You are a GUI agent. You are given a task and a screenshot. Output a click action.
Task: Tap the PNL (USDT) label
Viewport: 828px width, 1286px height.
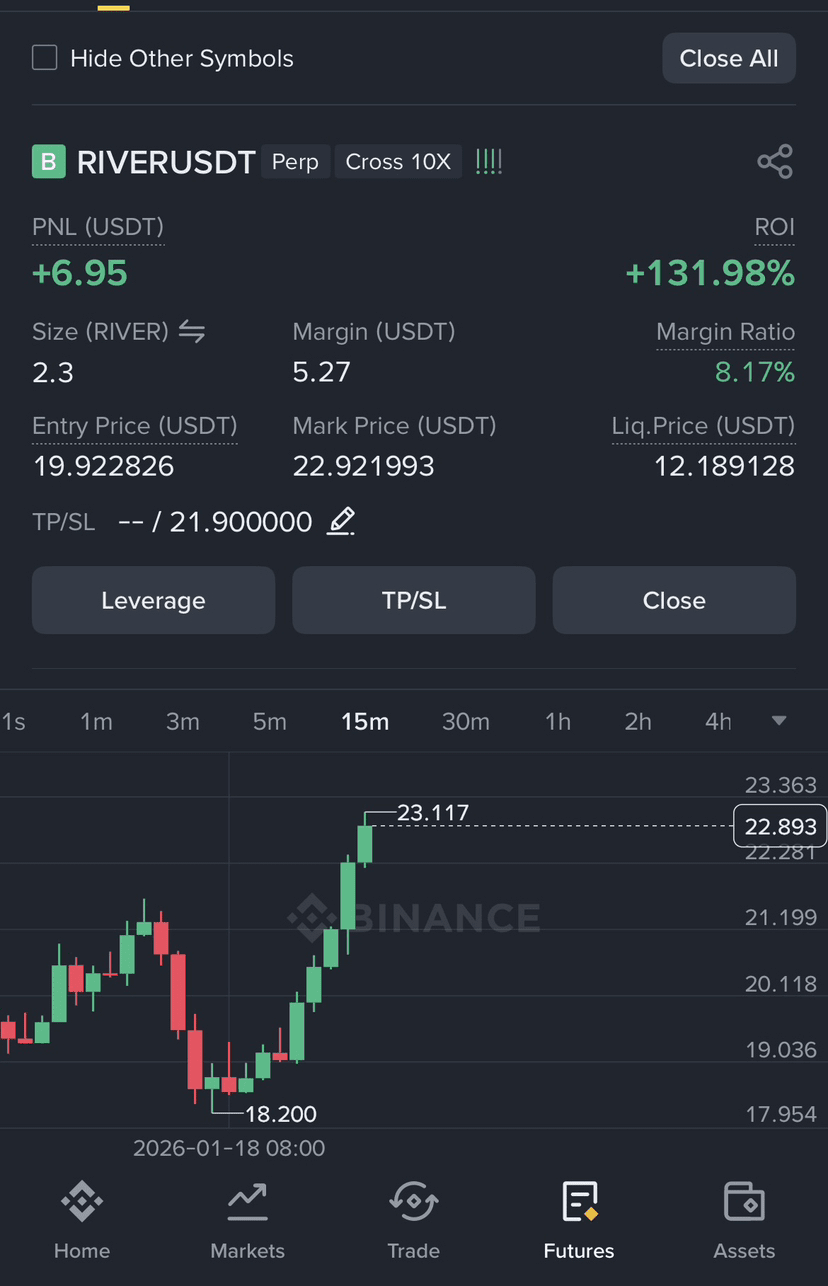98,227
